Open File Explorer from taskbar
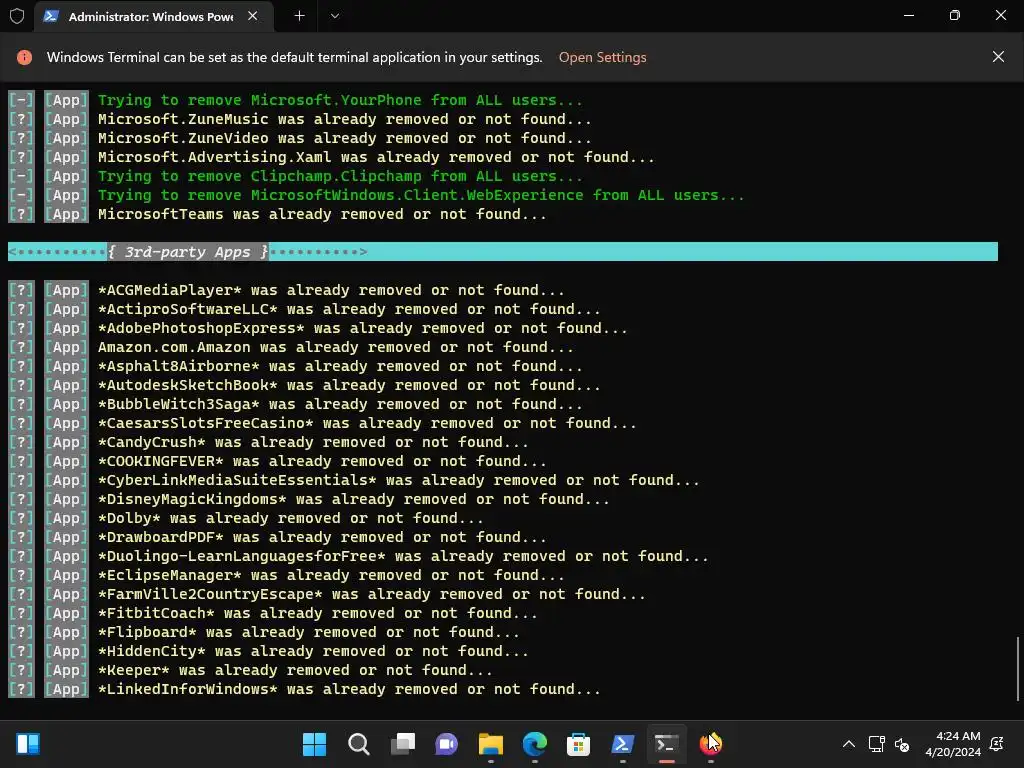Screen dimensions: 1024x768 click(x=490, y=744)
